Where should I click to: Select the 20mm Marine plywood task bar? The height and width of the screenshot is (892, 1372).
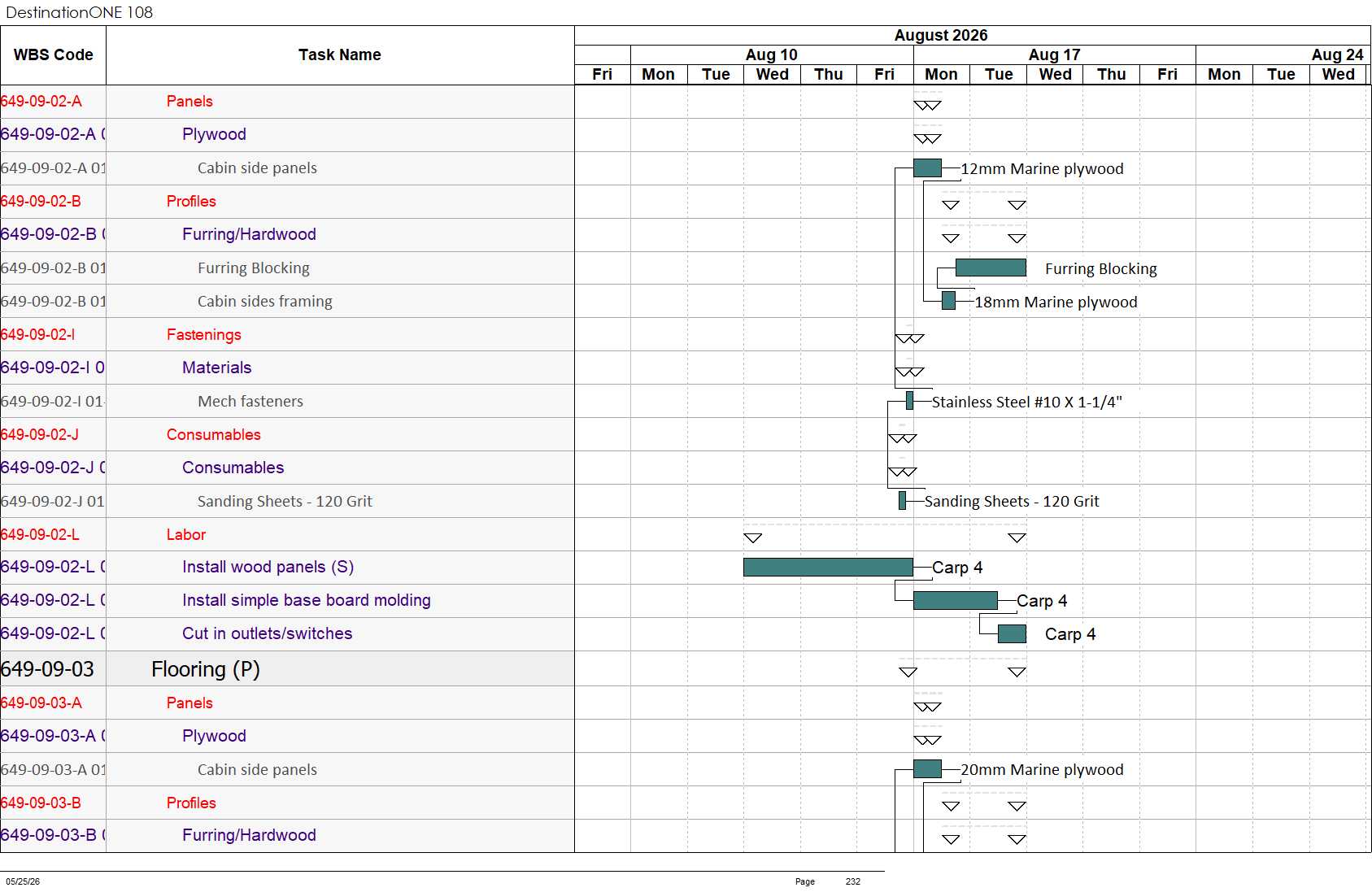[x=927, y=769]
